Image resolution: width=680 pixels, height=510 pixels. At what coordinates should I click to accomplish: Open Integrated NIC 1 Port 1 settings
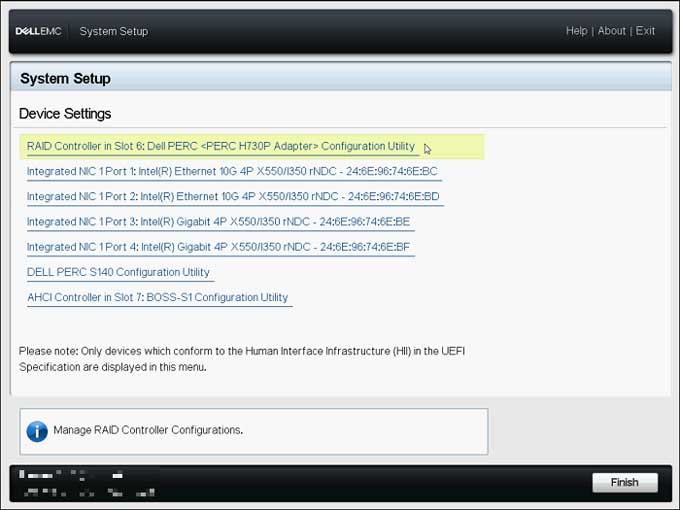[232, 171]
